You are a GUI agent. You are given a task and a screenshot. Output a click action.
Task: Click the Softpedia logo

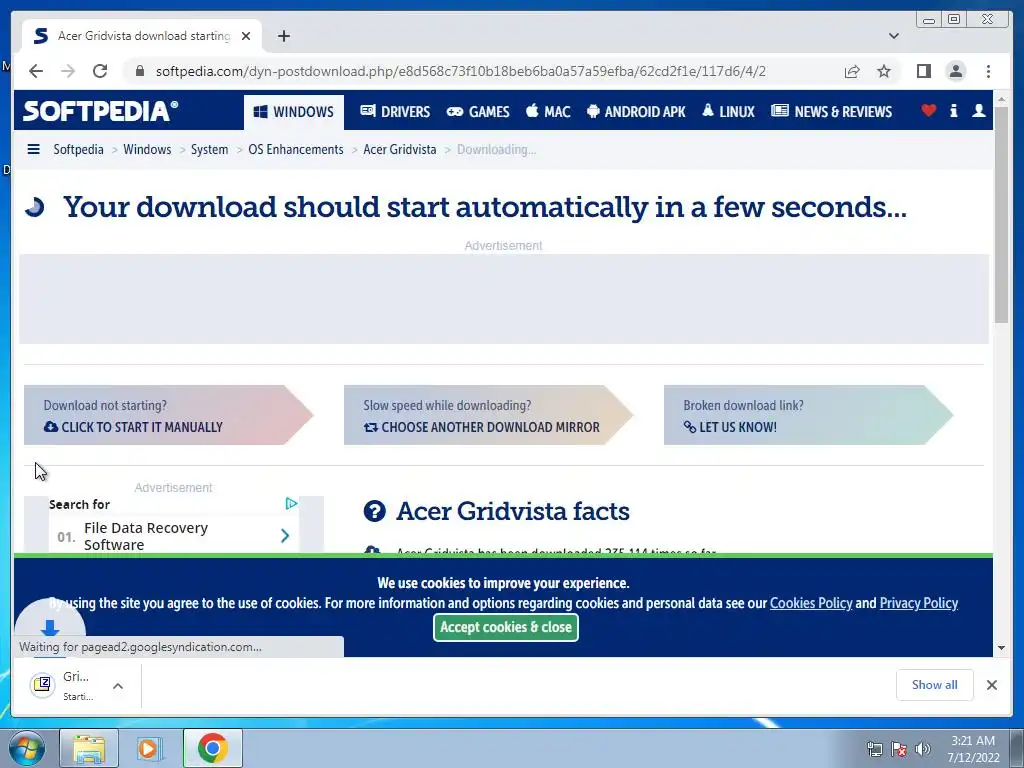tap(100, 111)
